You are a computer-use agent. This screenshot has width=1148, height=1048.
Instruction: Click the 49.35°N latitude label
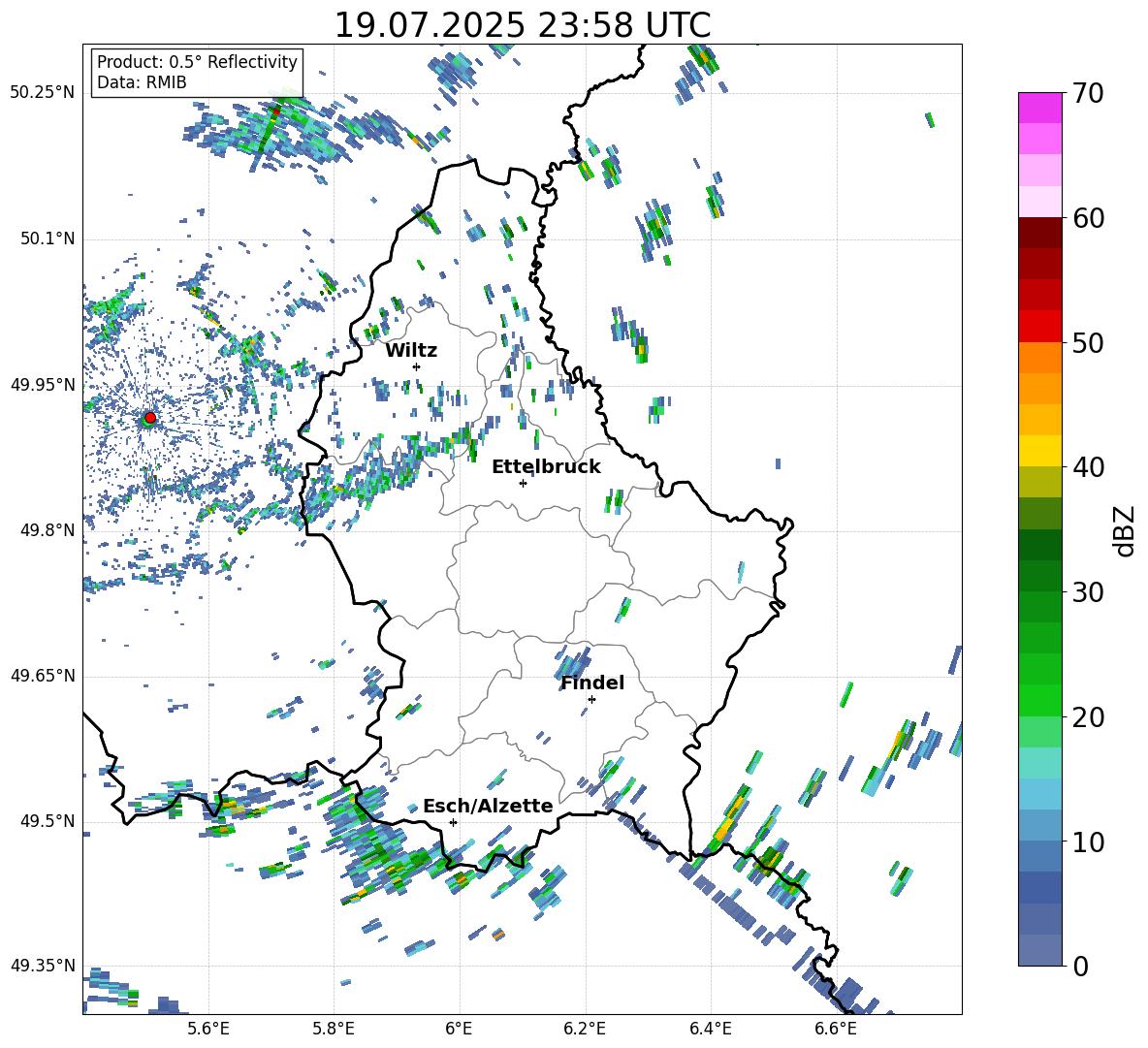[x=43, y=966]
